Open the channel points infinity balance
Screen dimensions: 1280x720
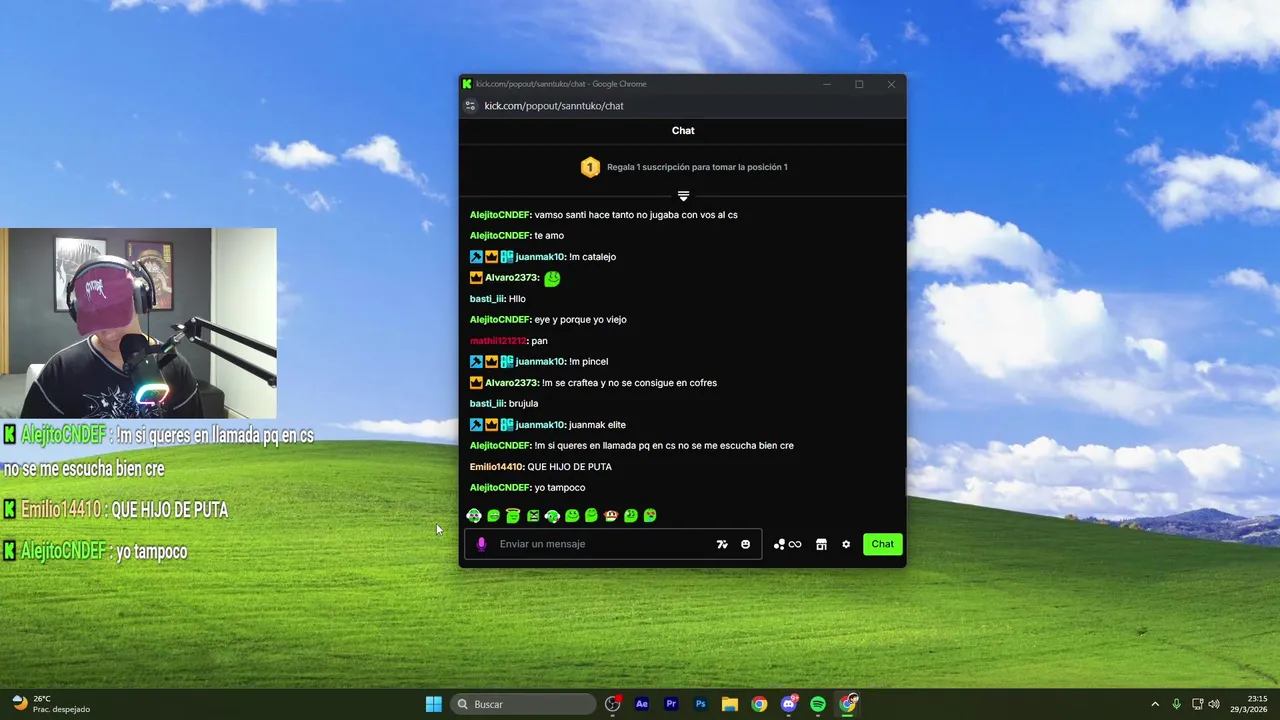(x=787, y=544)
